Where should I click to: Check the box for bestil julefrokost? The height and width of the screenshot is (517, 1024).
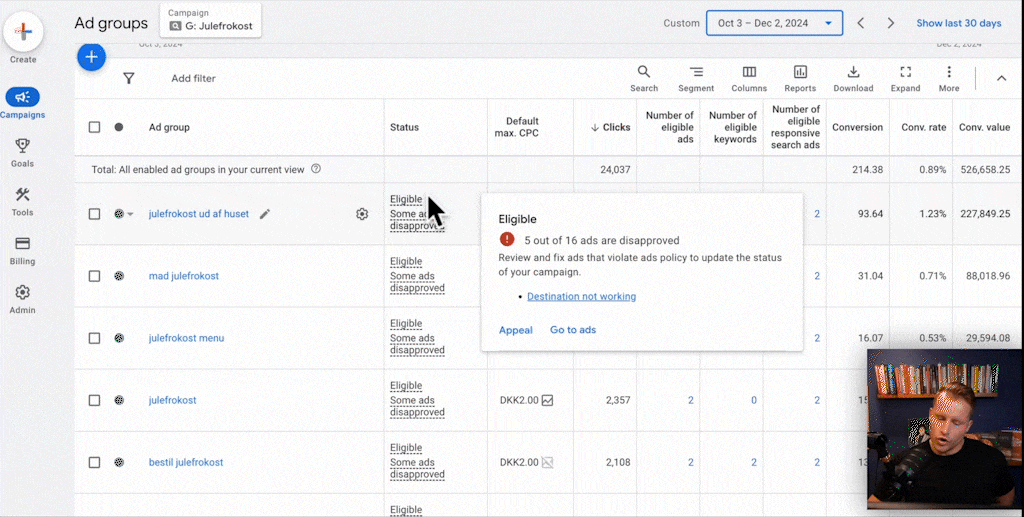(94, 462)
